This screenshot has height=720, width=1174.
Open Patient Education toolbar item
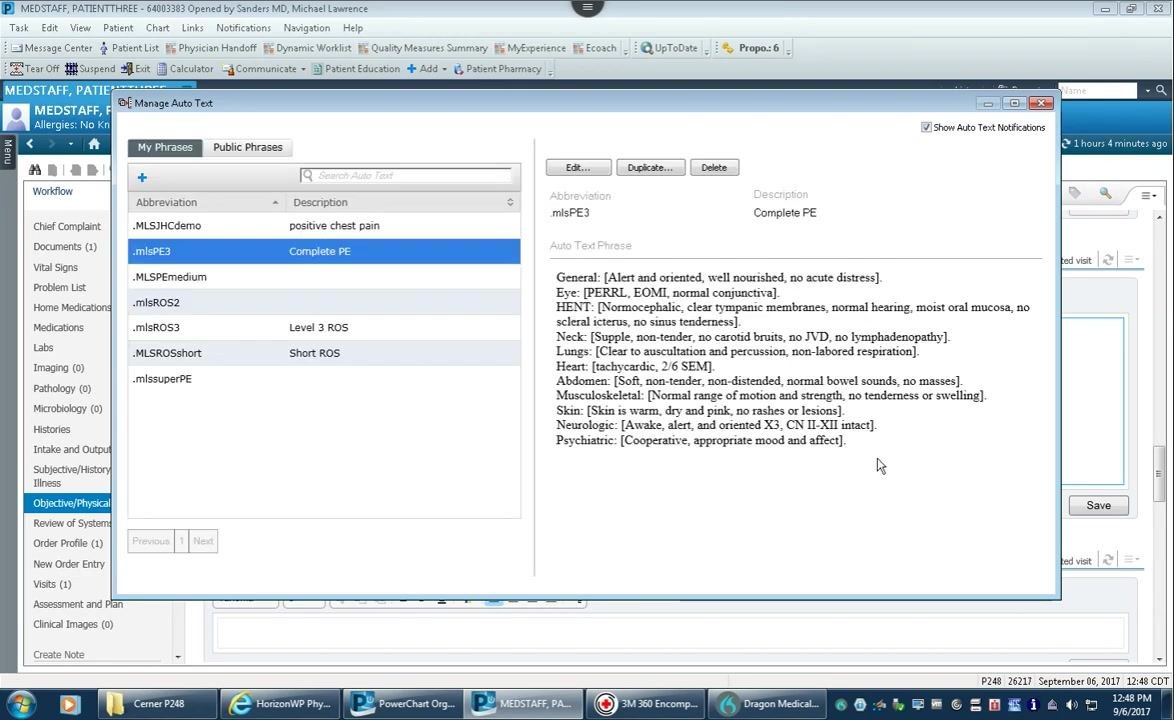point(356,69)
